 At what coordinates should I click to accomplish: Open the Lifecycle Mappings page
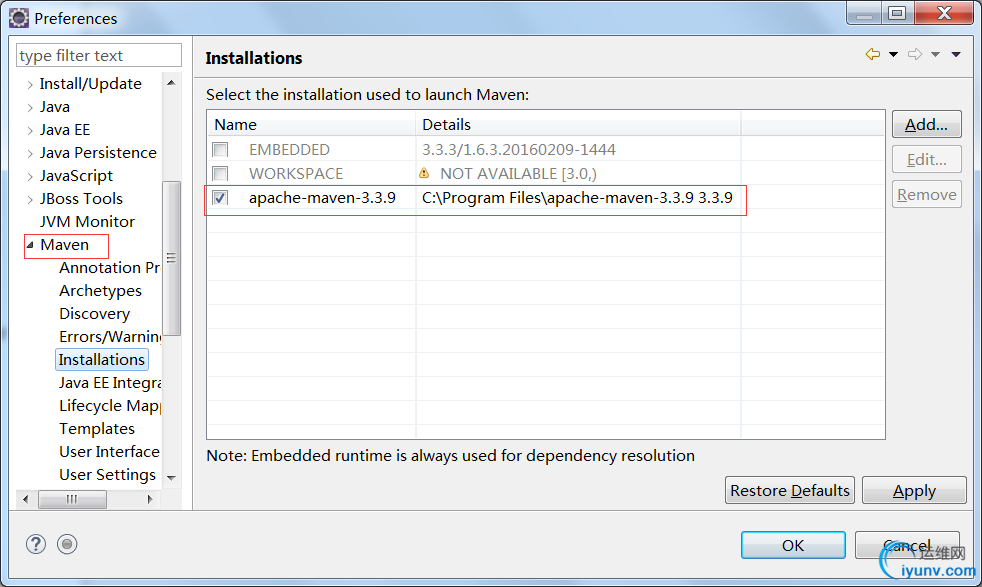pyautogui.click(x=110, y=406)
